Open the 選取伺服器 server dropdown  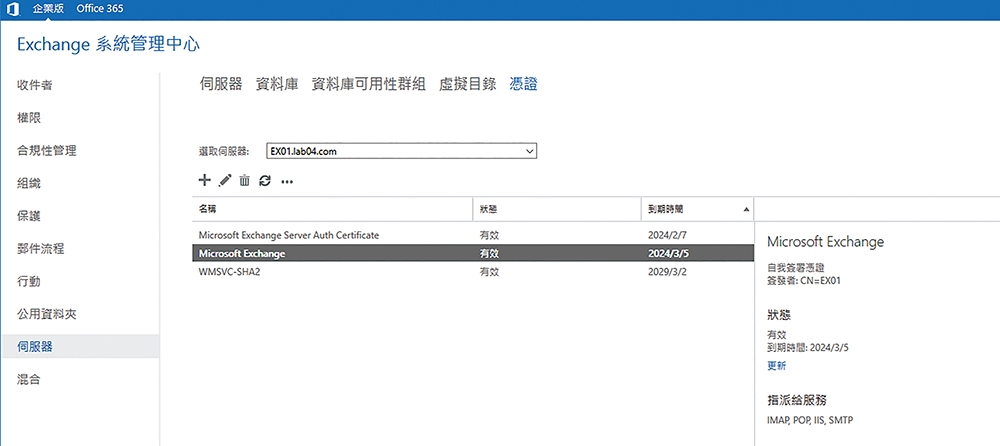[401, 151]
